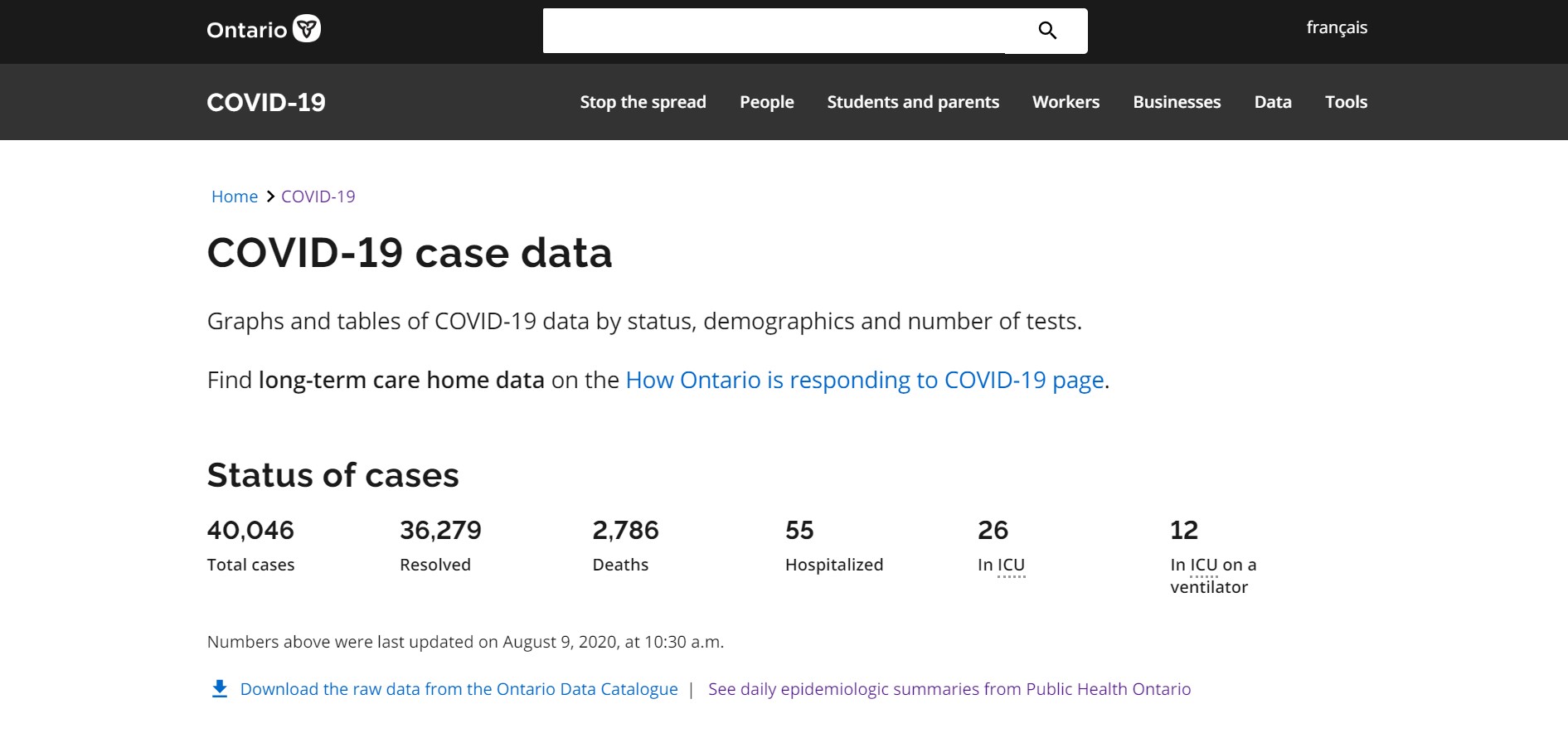Open the Data menu
Image resolution: width=1568 pixels, height=743 pixels.
point(1273,102)
